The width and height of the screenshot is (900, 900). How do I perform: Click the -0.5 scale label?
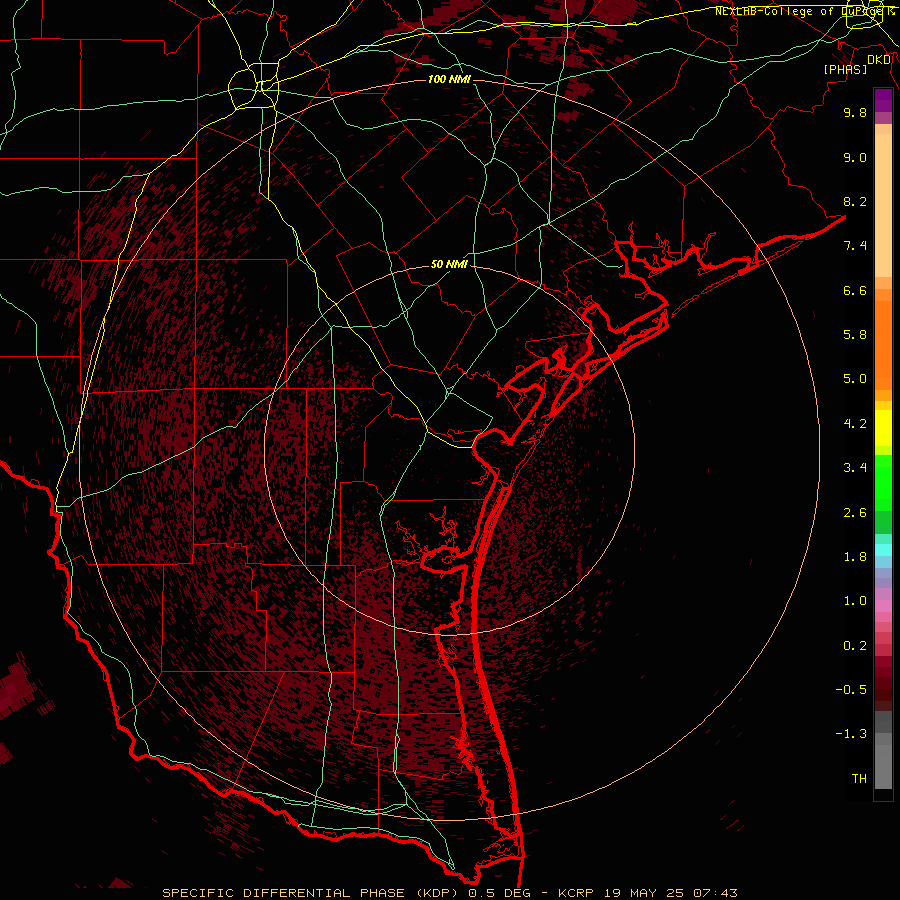851,690
